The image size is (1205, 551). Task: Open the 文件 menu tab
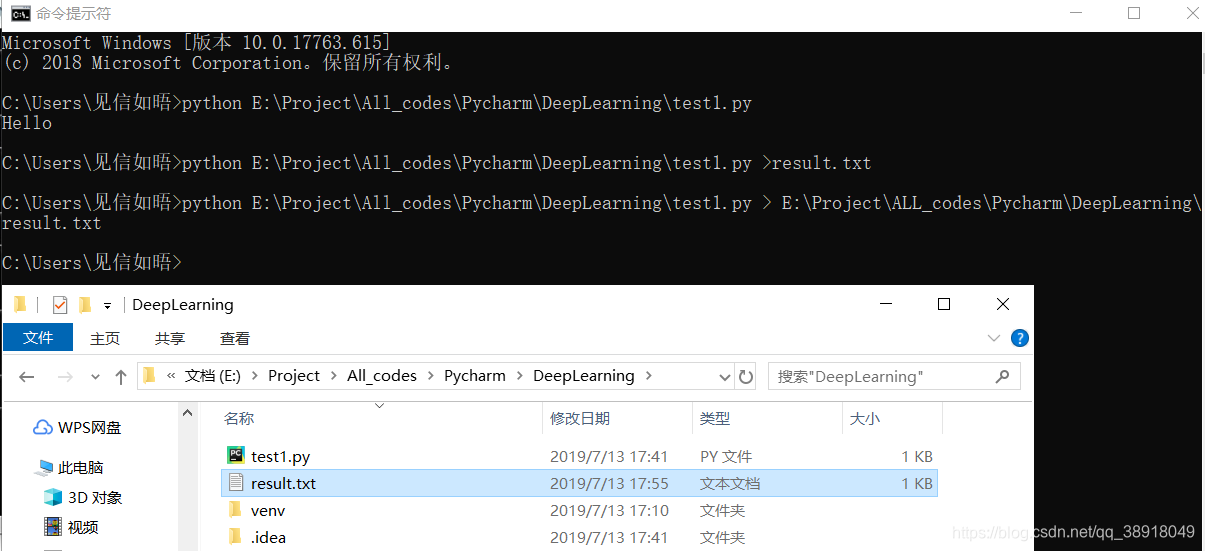pyautogui.click(x=38, y=337)
